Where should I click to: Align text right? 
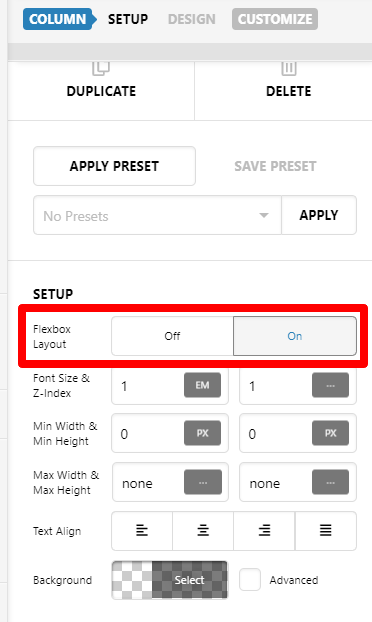tap(264, 530)
